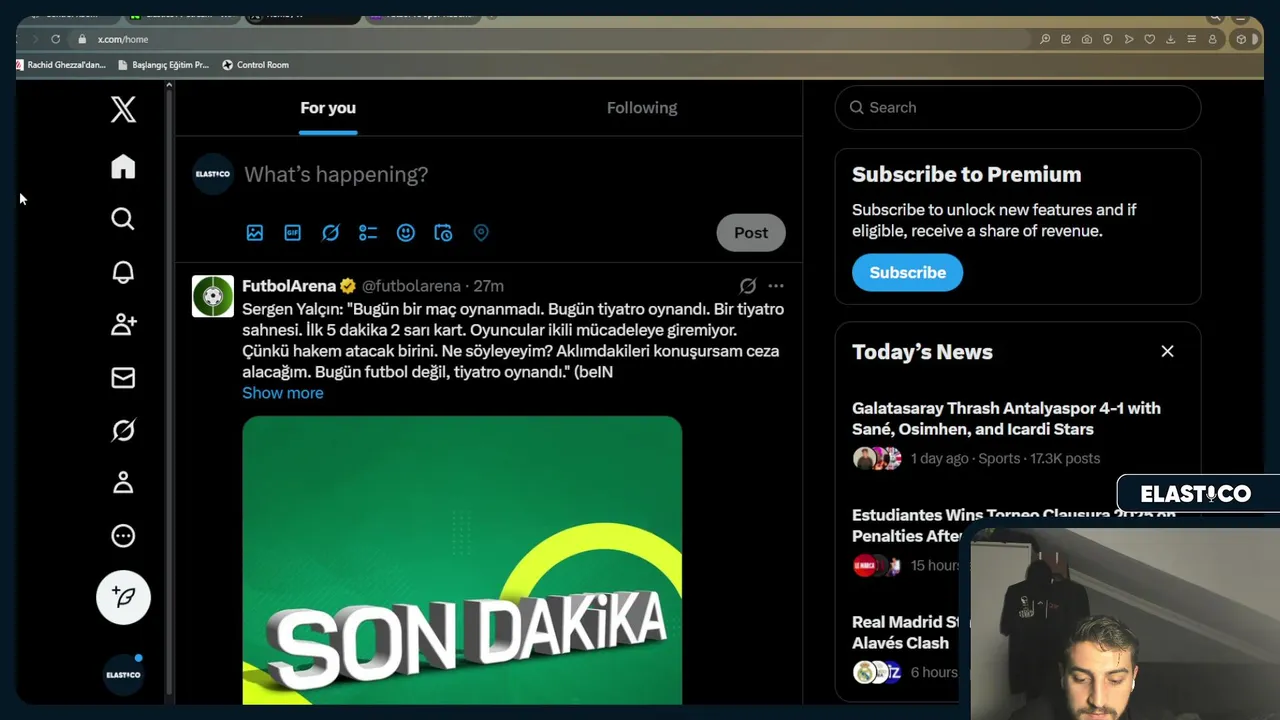Screen dimensions: 1280x720
Task: Close the Today's News panel
Action: (x=1167, y=351)
